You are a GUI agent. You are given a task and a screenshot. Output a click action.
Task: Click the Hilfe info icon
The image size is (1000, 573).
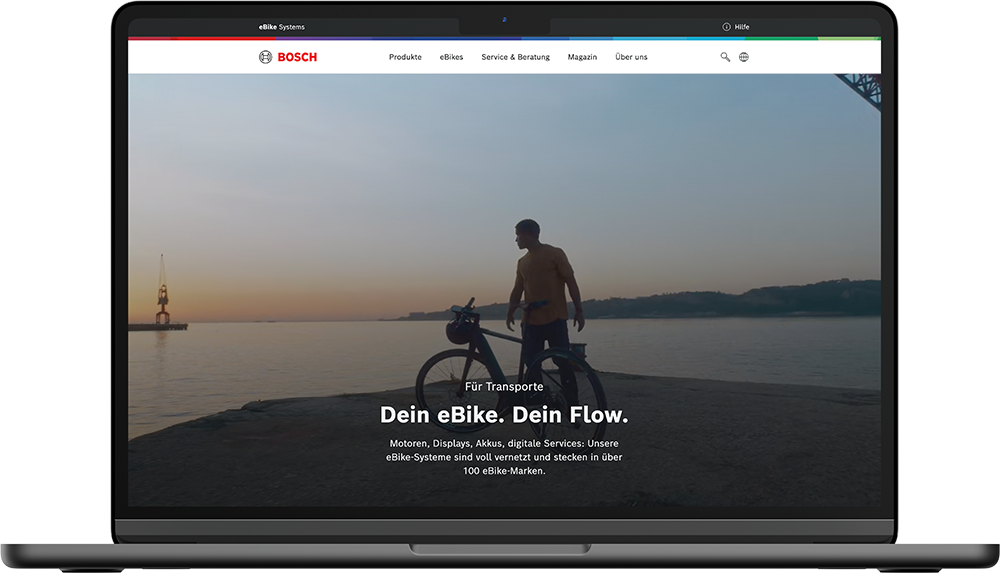point(726,27)
